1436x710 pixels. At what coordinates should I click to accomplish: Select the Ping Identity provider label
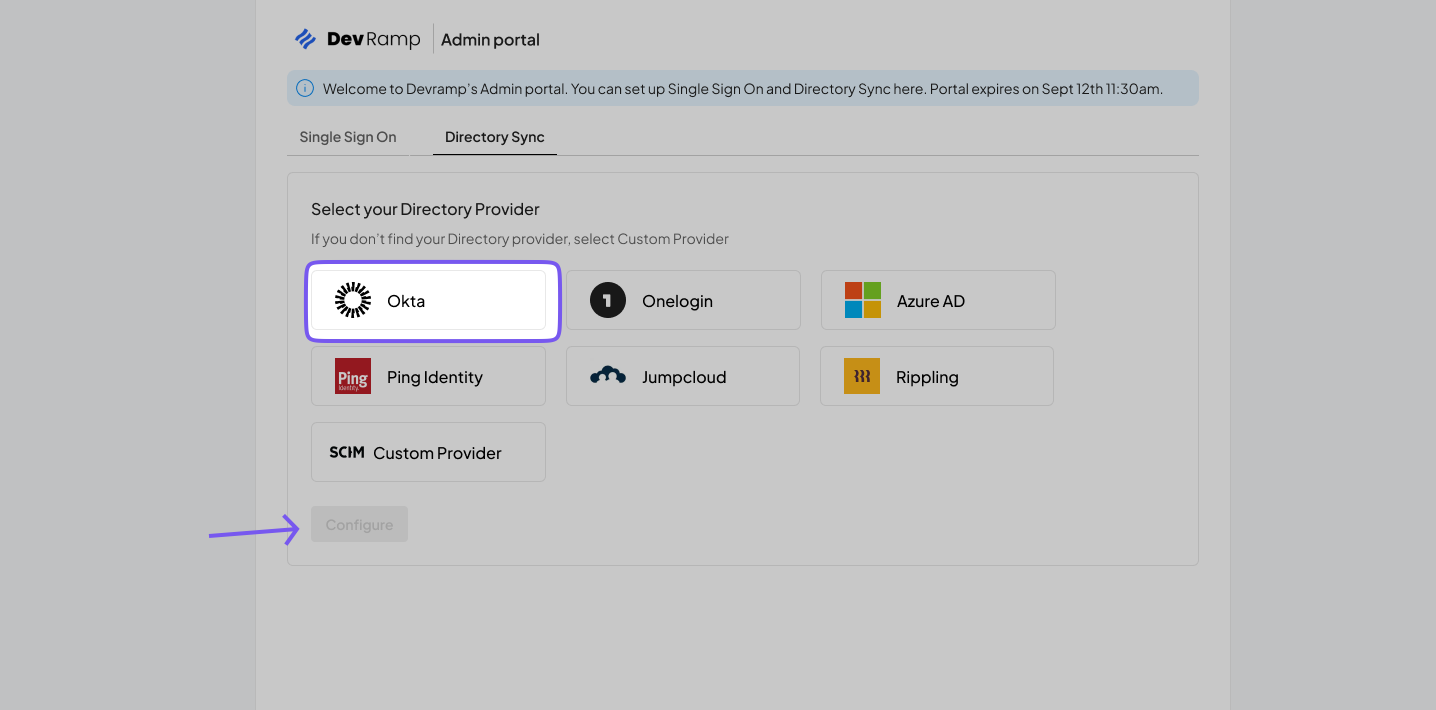(x=435, y=377)
